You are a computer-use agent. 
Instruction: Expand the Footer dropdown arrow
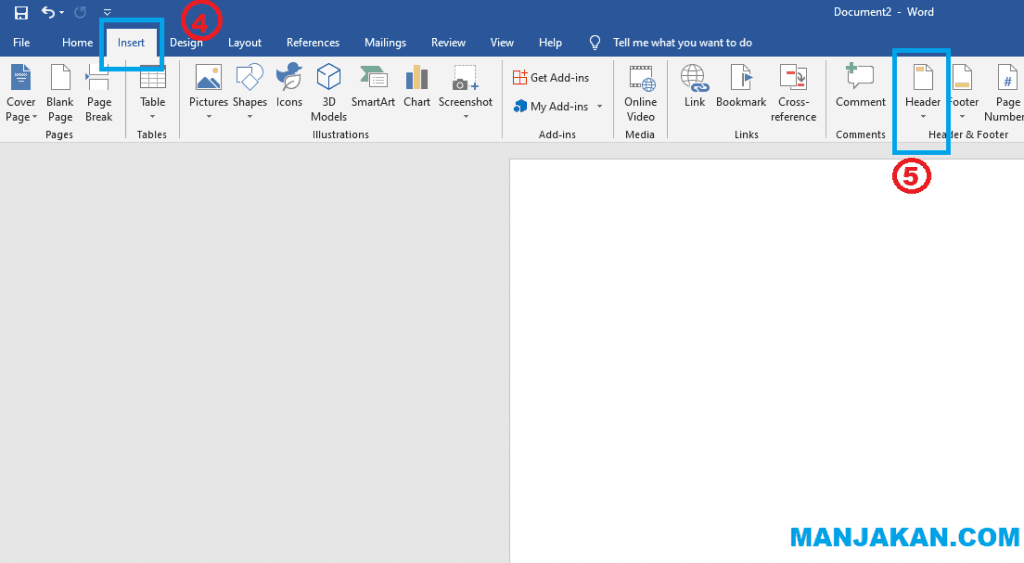962,117
